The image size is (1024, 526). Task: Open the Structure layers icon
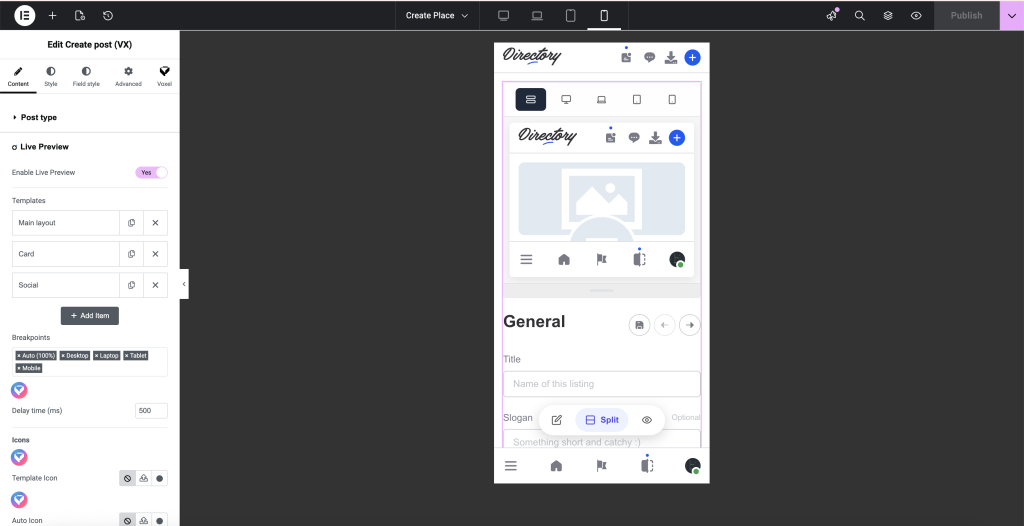tap(888, 15)
